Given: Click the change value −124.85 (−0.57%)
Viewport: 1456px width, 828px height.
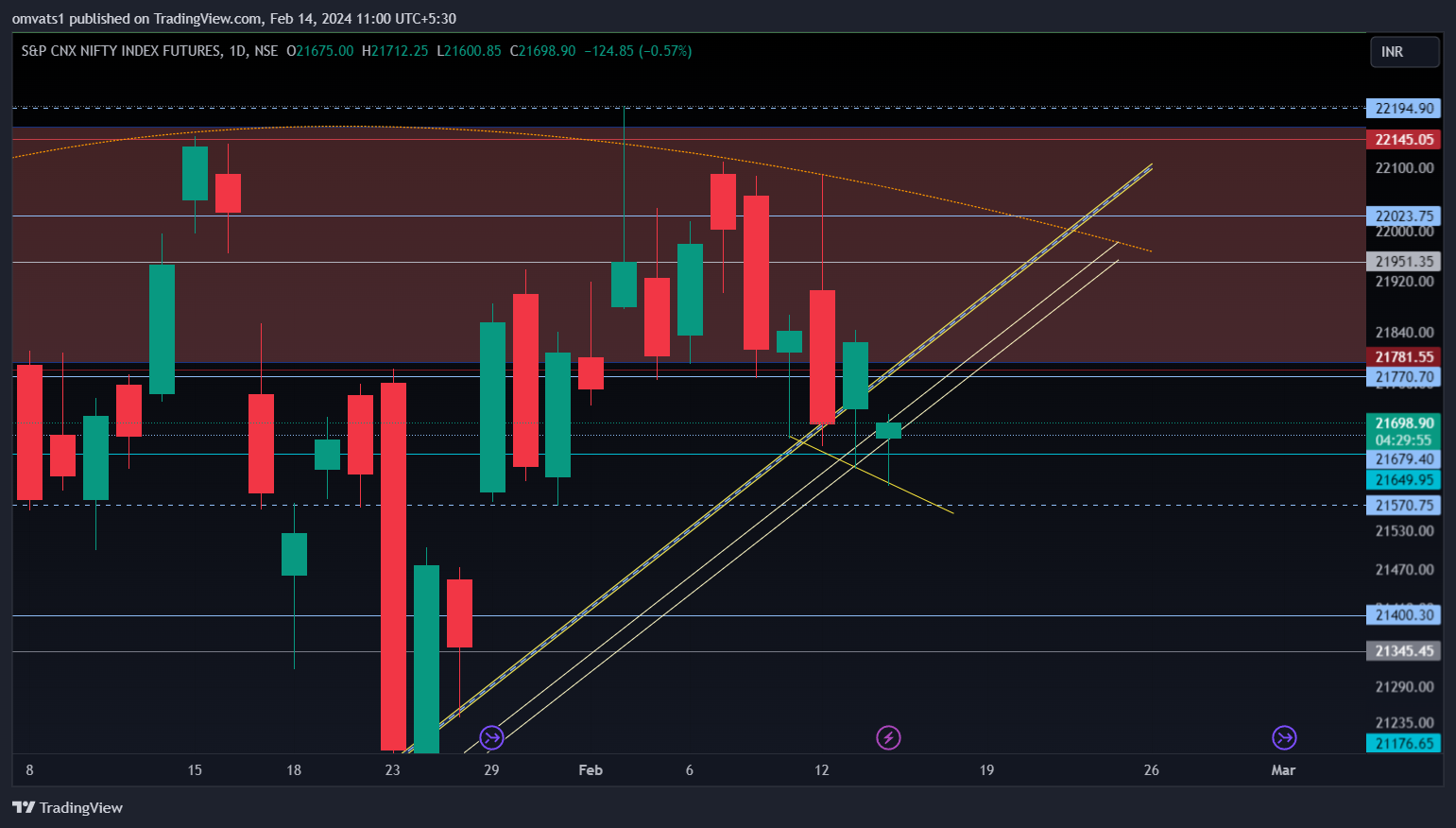Looking at the screenshot, I should pyautogui.click(x=638, y=51).
